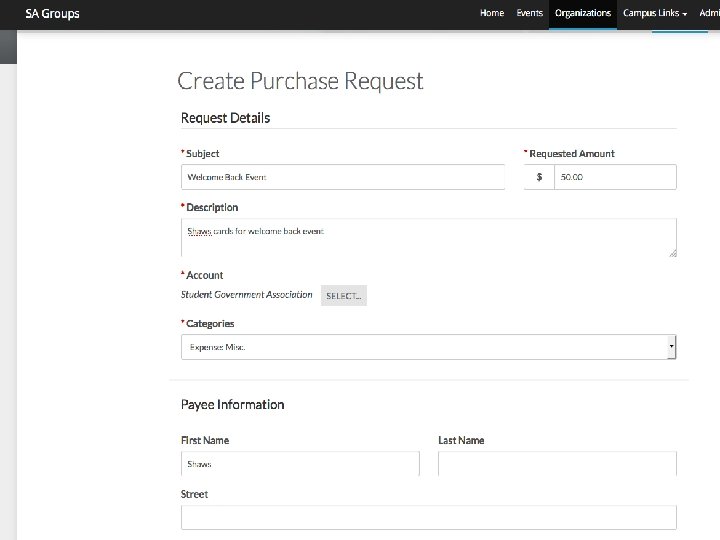Open the partially visible Admin menu
Viewport: 720px width, 540px height.
[709, 13]
